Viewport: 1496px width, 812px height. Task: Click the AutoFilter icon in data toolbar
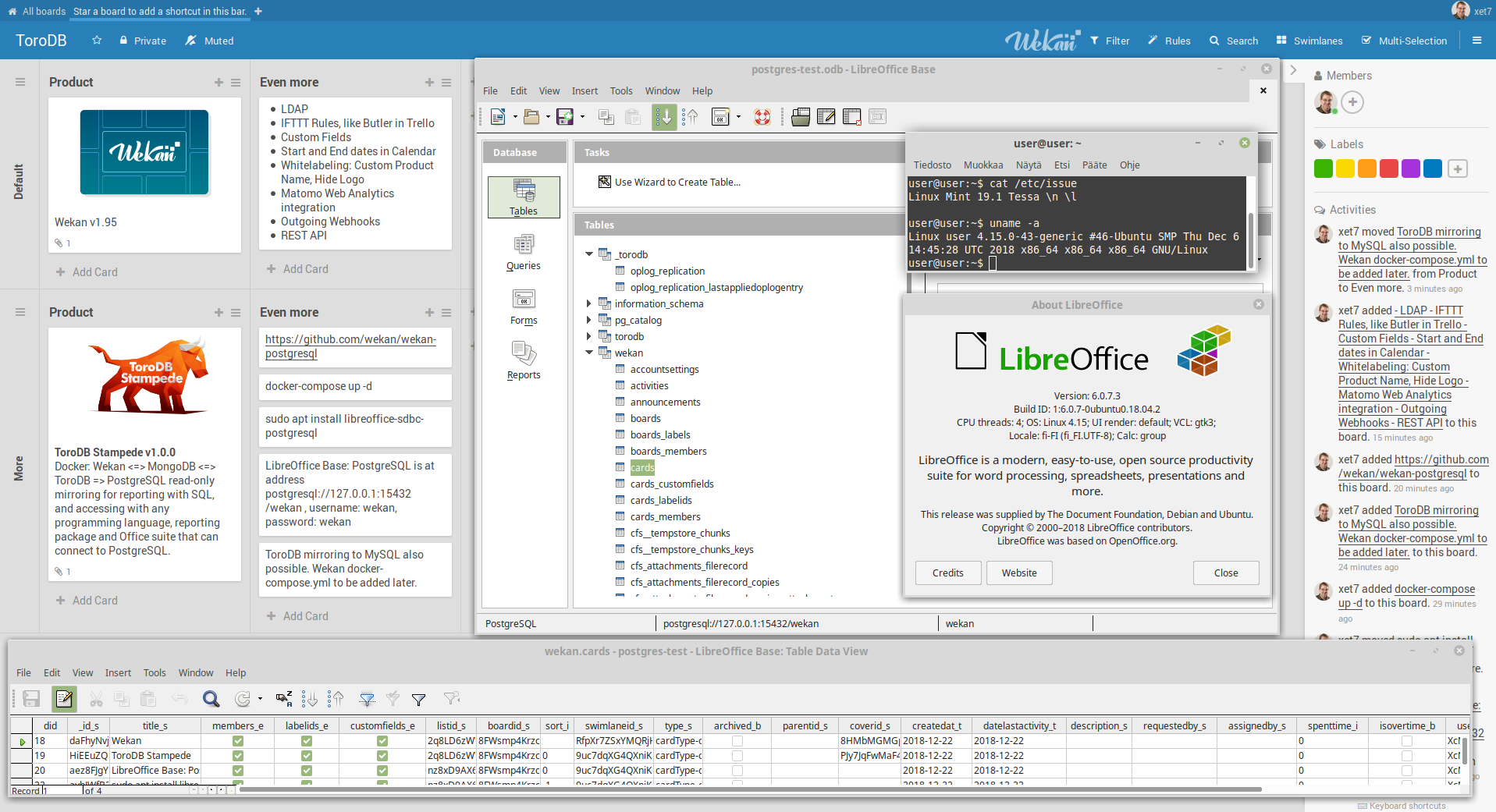(367, 699)
